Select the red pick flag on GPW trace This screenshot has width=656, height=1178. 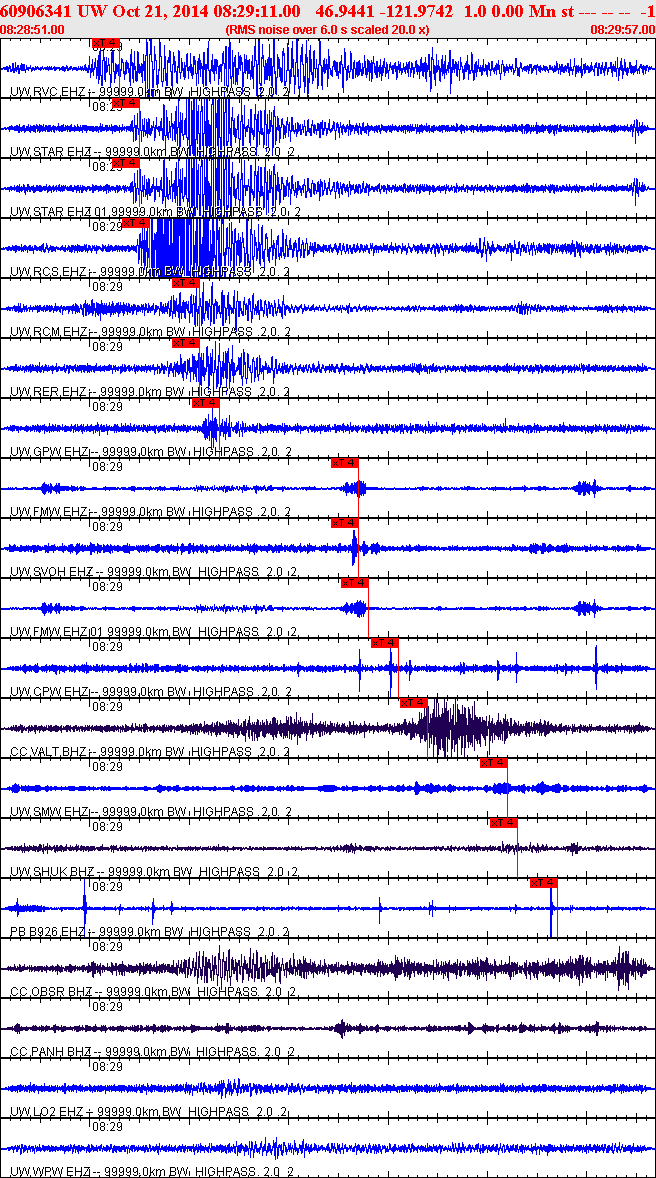pos(205,403)
